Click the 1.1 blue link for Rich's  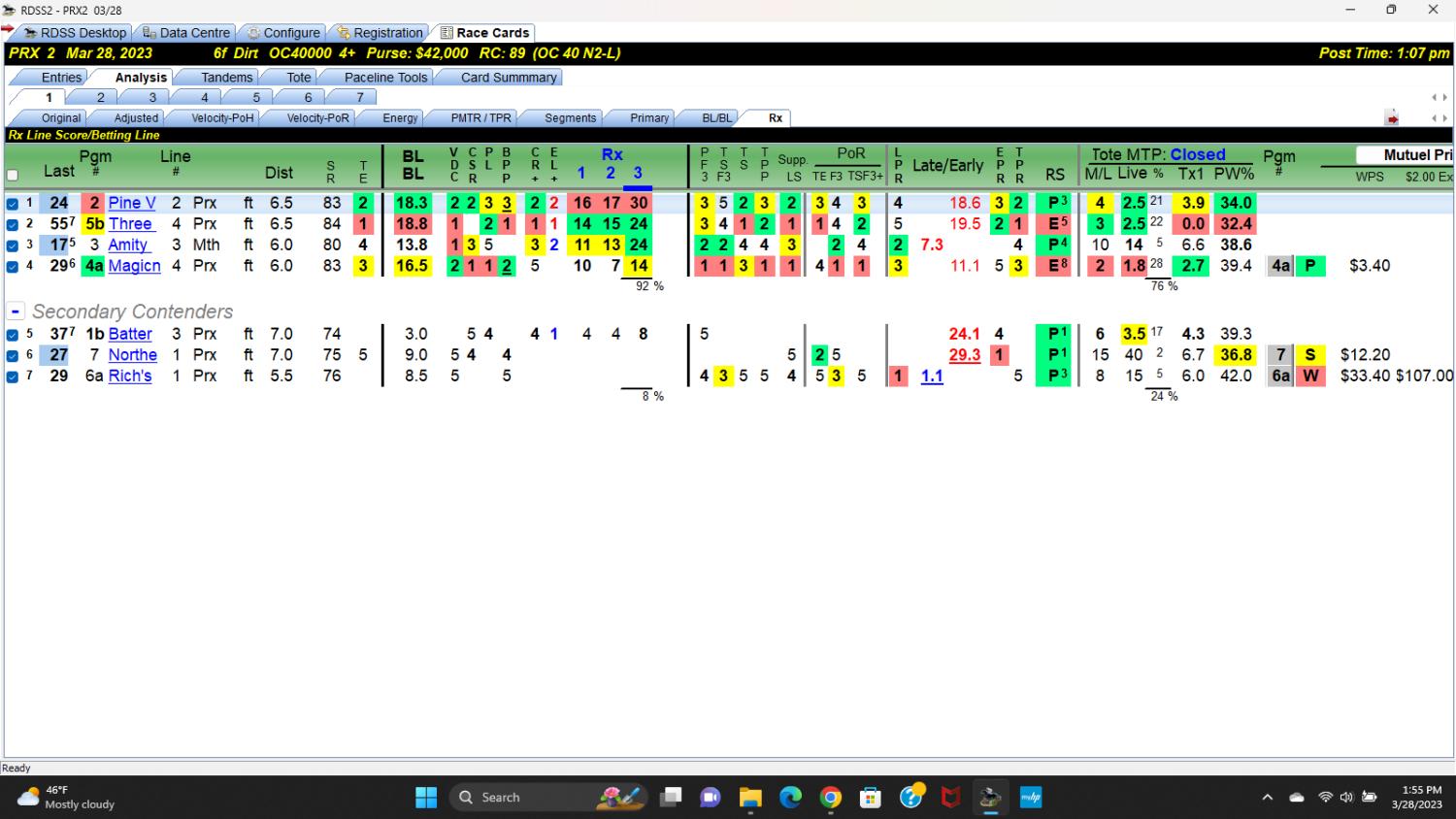coord(932,377)
